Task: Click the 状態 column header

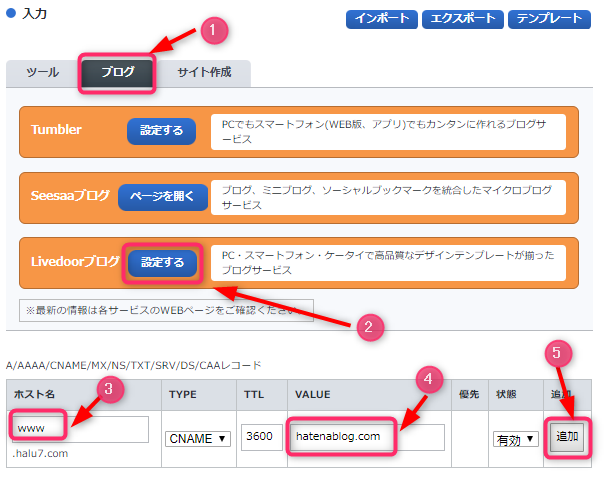Action: coord(506,395)
